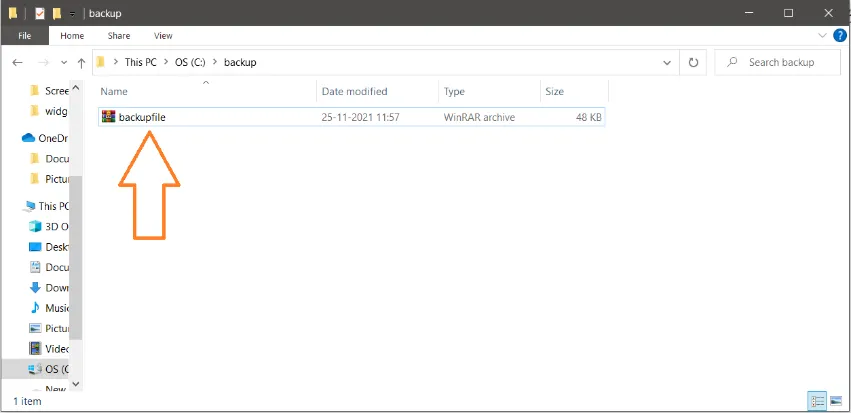
Task: Expand the ribbon with the chevron
Action: tap(822, 36)
